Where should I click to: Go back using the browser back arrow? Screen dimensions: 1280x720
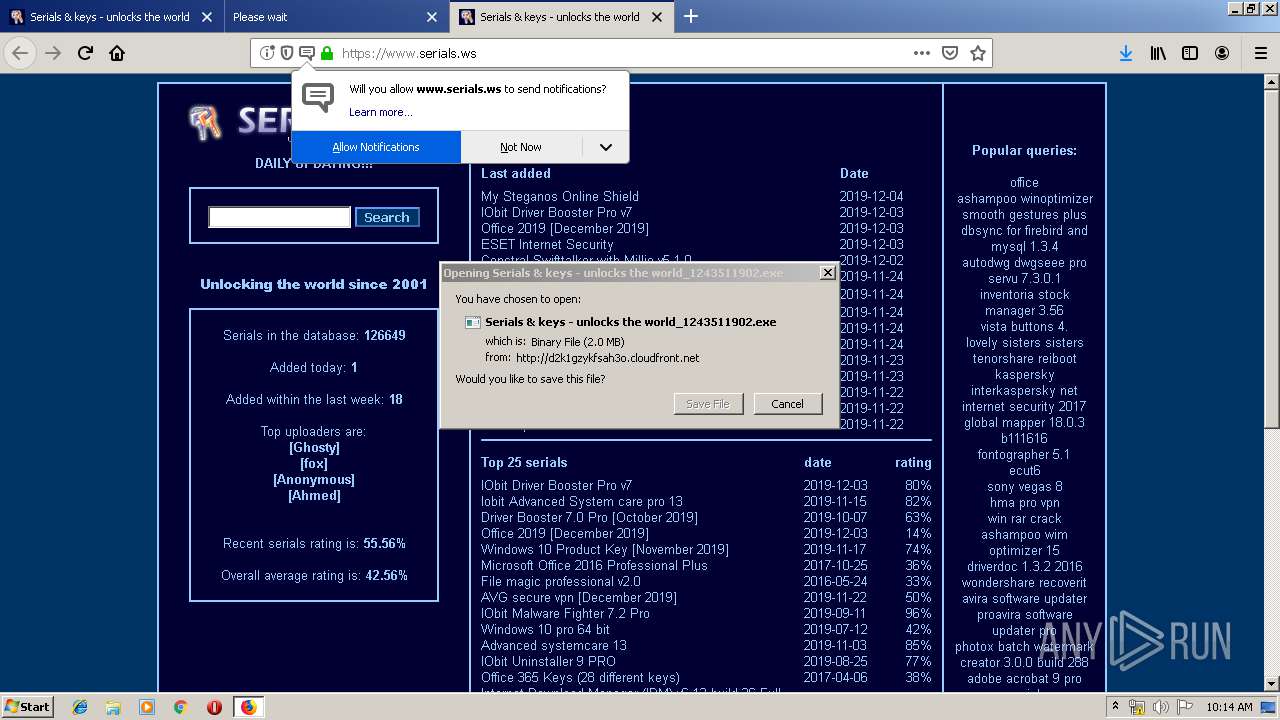click(20, 53)
